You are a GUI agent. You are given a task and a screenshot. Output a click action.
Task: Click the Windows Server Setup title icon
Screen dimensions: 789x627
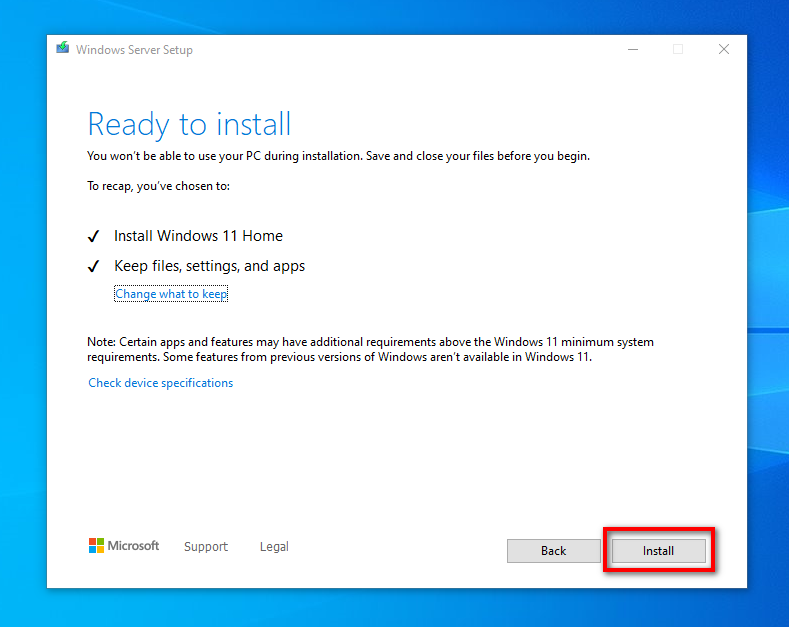pyautogui.click(x=62, y=48)
